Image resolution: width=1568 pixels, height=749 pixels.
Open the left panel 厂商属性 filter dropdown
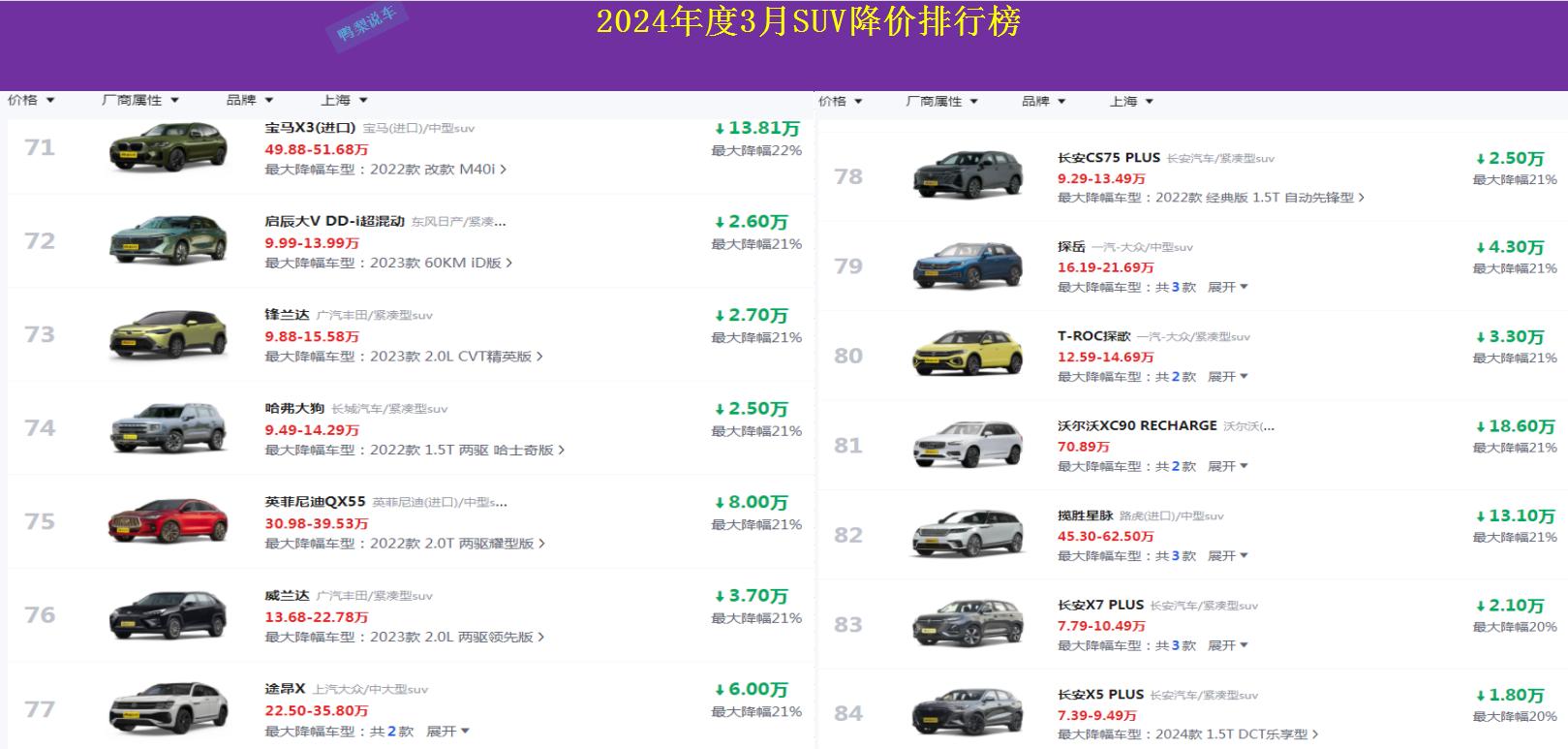point(139,100)
